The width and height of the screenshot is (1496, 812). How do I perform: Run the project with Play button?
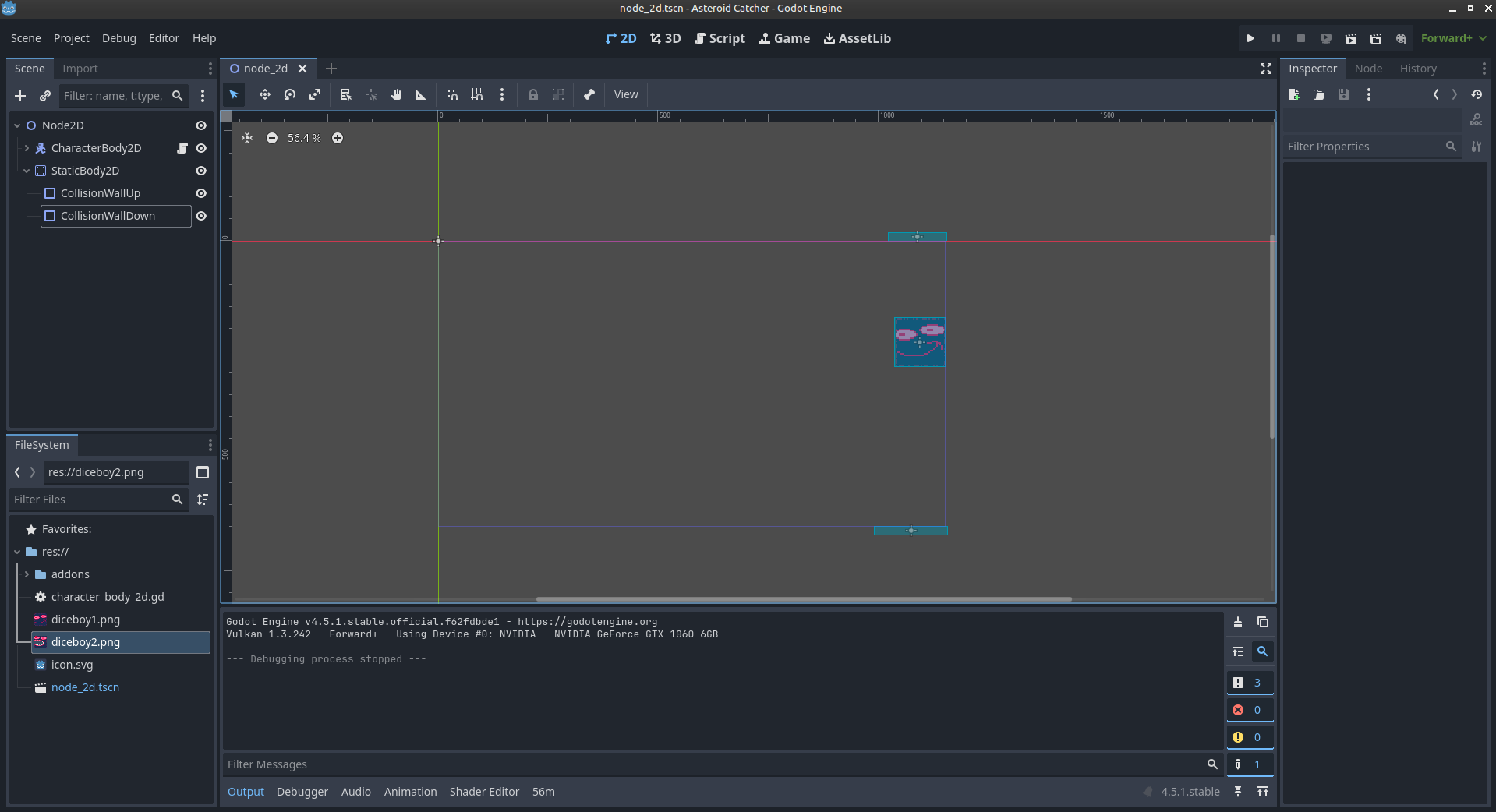1250,38
